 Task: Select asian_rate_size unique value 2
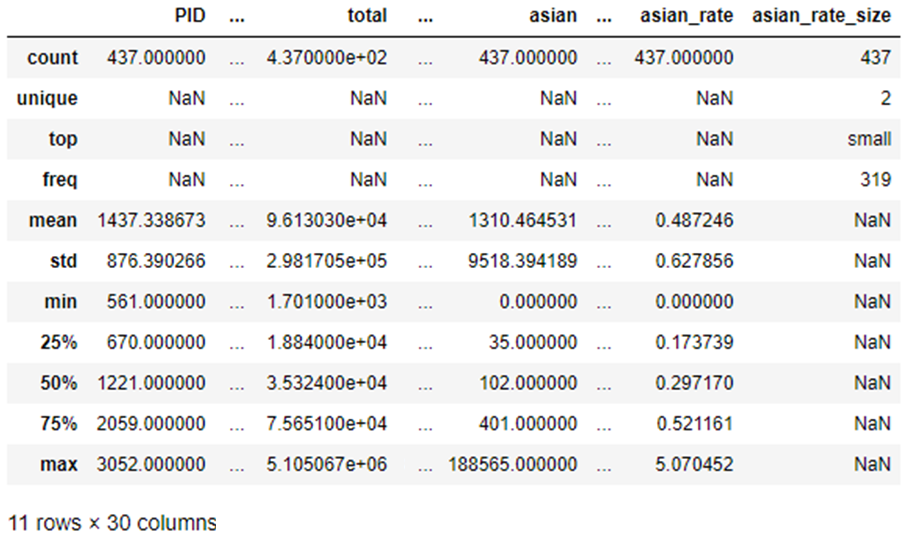[886, 98]
